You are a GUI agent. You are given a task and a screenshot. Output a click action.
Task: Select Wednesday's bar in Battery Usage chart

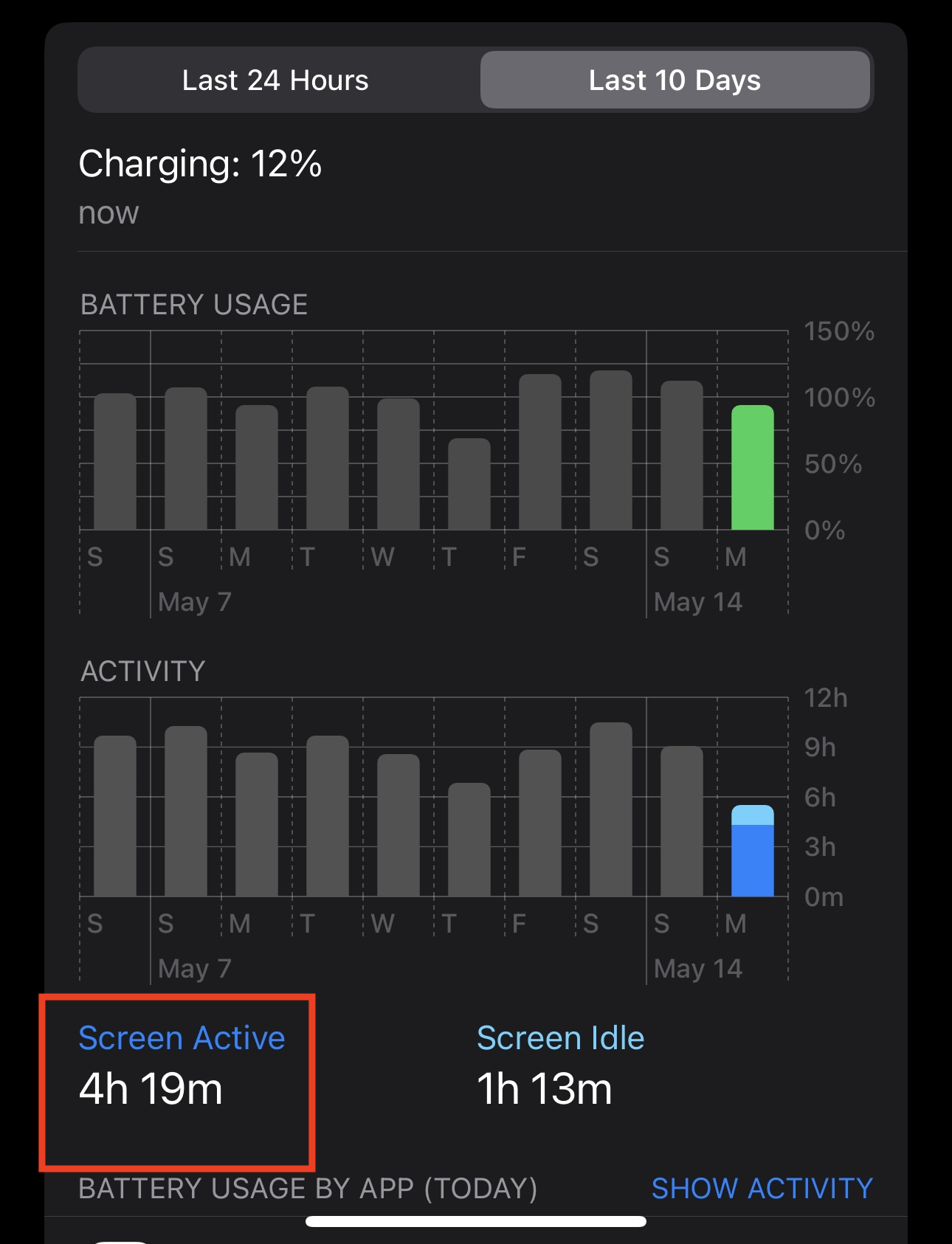coord(399,464)
